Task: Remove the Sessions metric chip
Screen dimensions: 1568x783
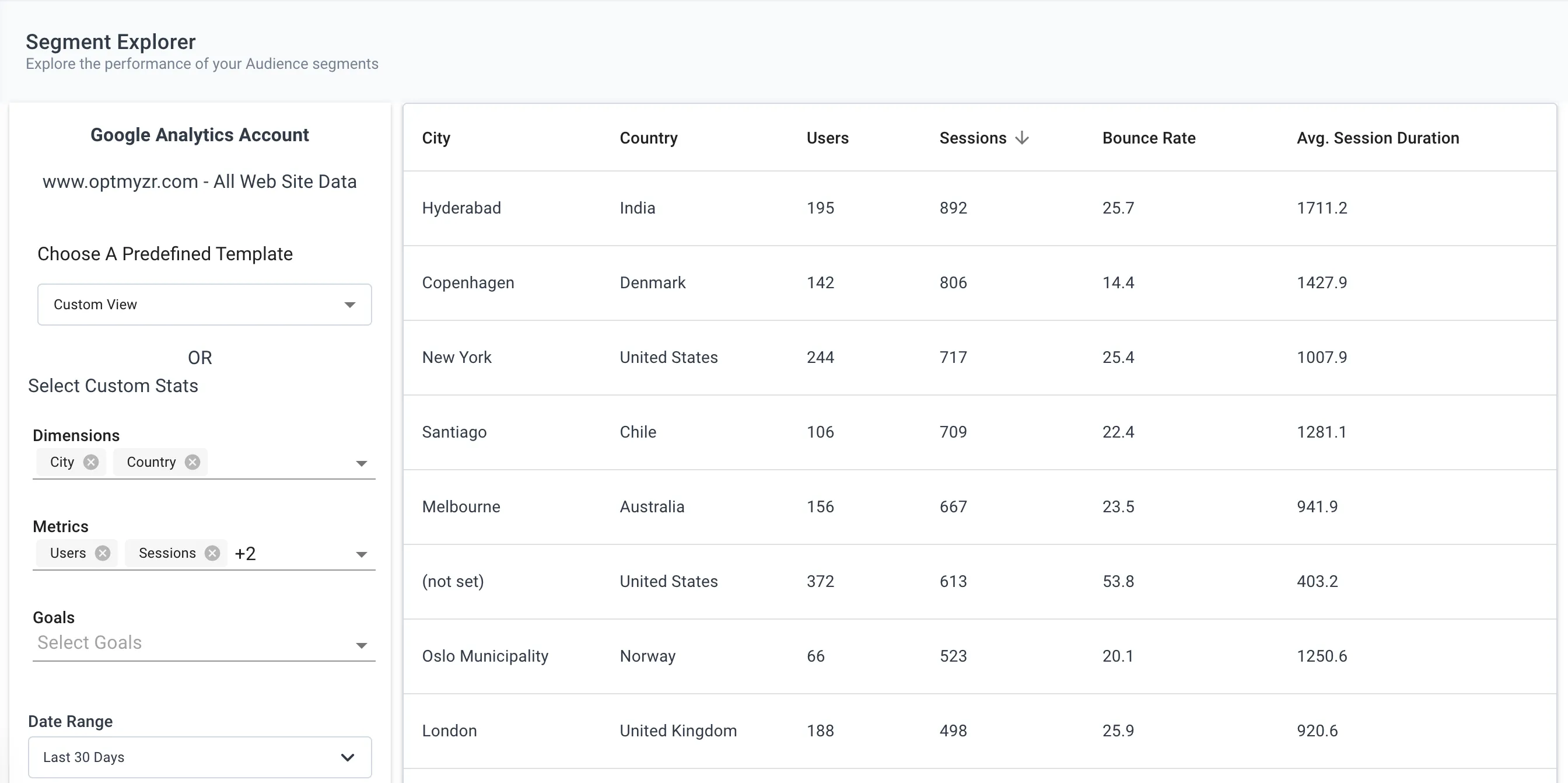Action: 212,553
